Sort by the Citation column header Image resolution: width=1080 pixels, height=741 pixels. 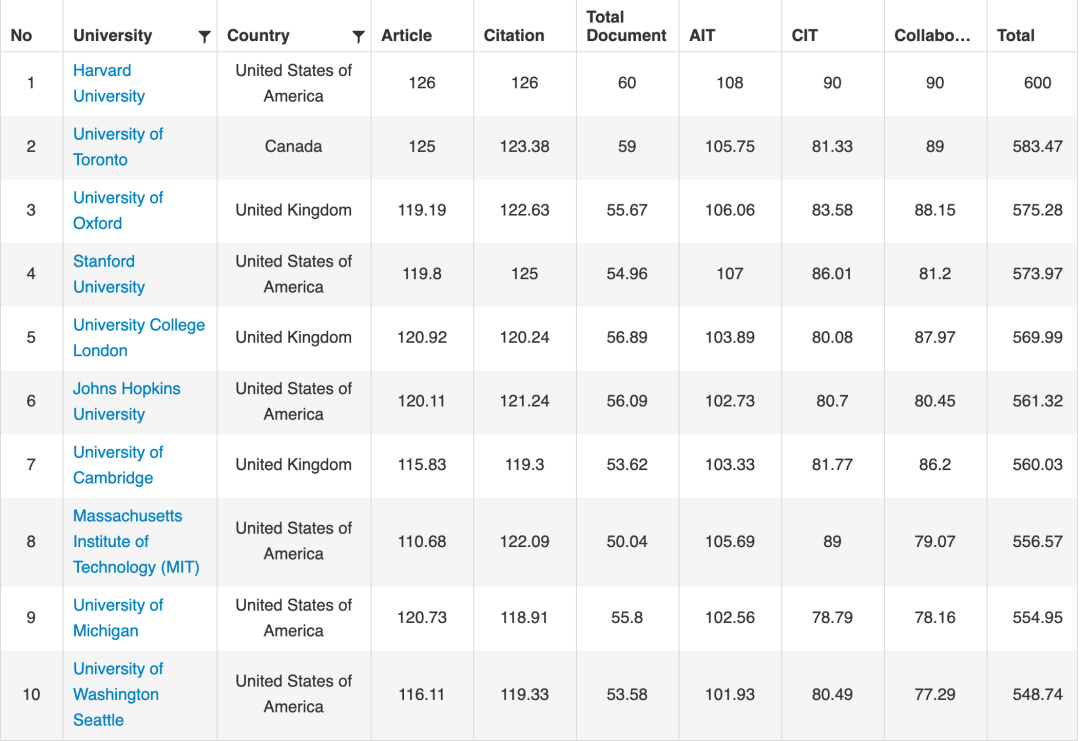[514, 36]
